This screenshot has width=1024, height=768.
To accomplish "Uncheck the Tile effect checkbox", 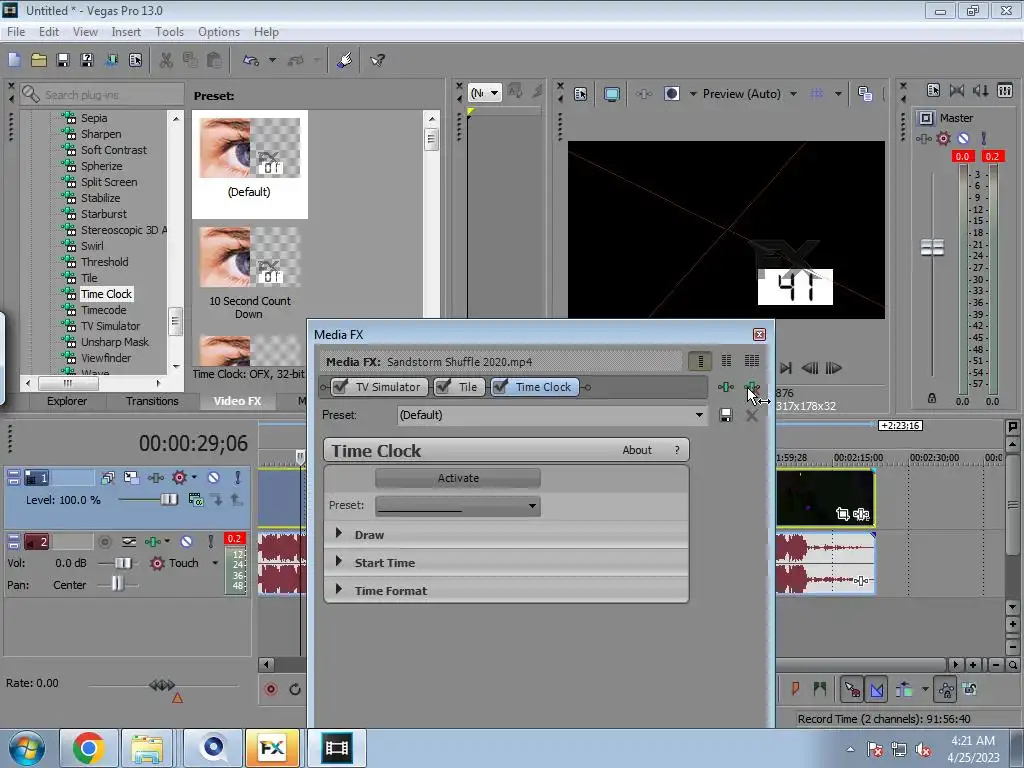I will click(x=443, y=387).
